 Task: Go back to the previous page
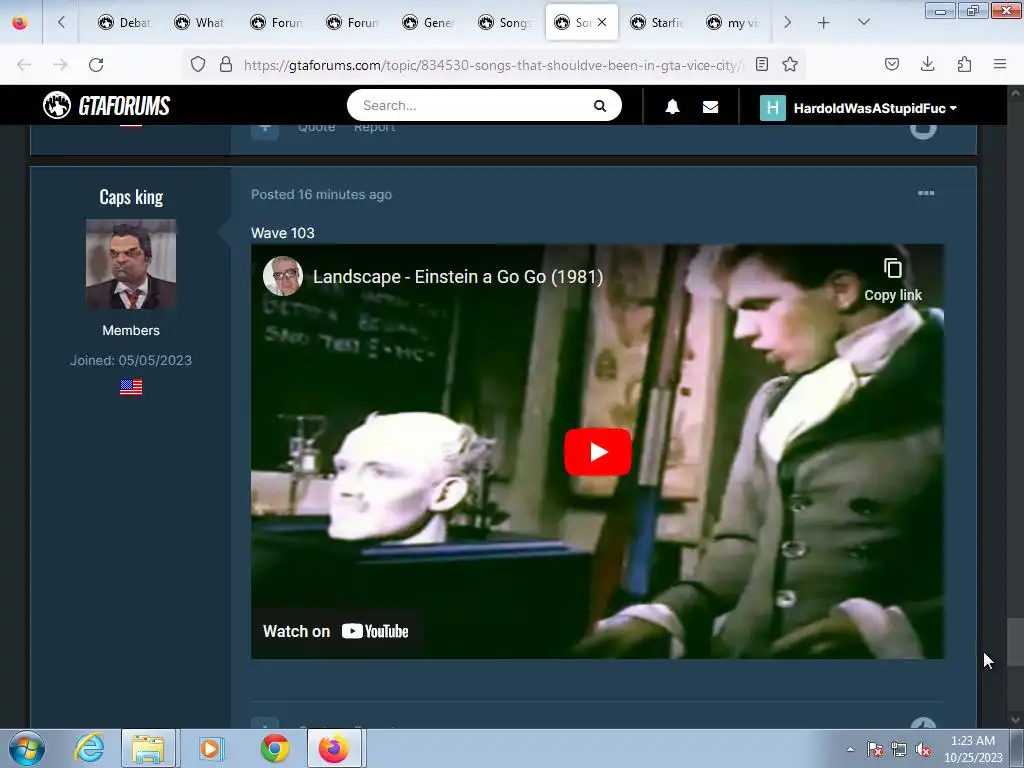coord(24,64)
